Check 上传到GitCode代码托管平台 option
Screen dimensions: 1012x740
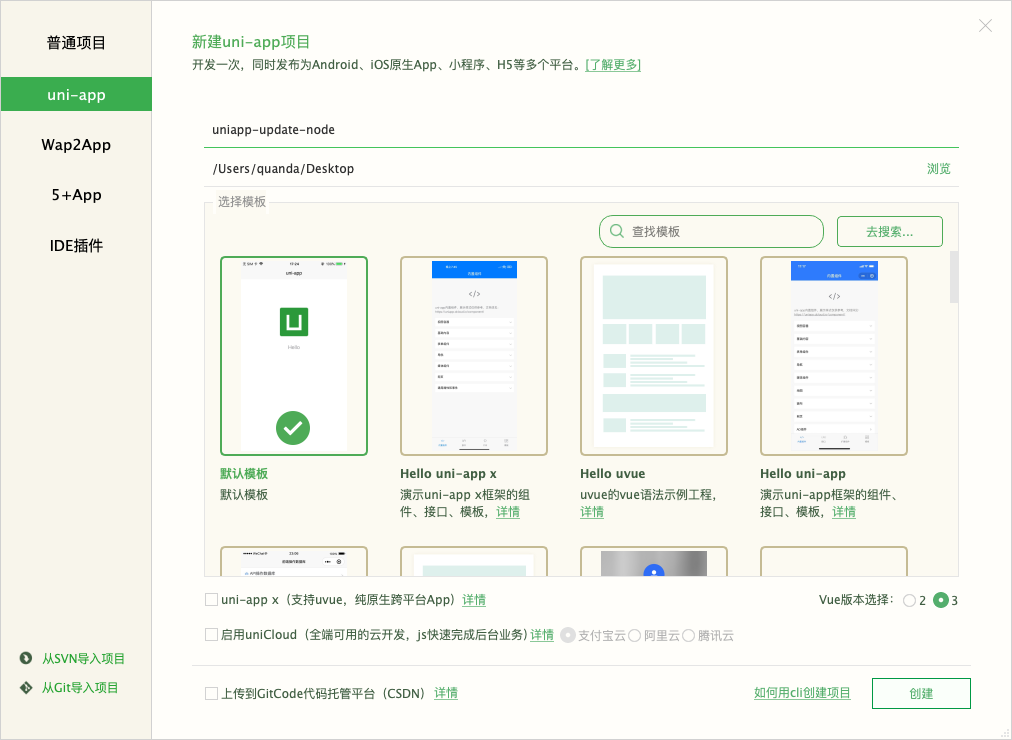(x=211, y=694)
